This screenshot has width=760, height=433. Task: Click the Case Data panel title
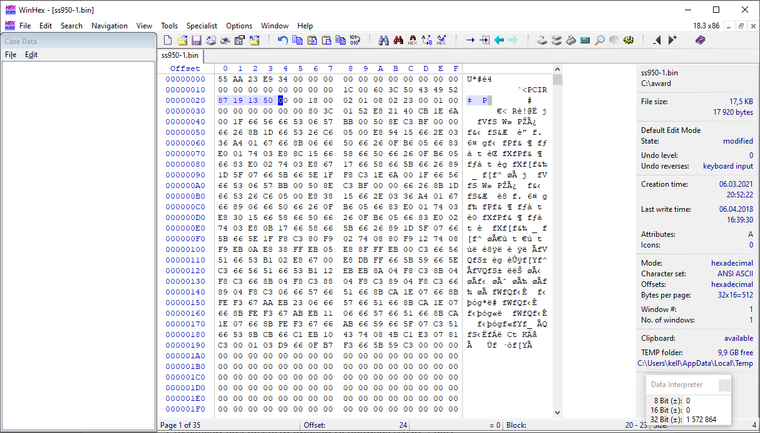(20, 41)
